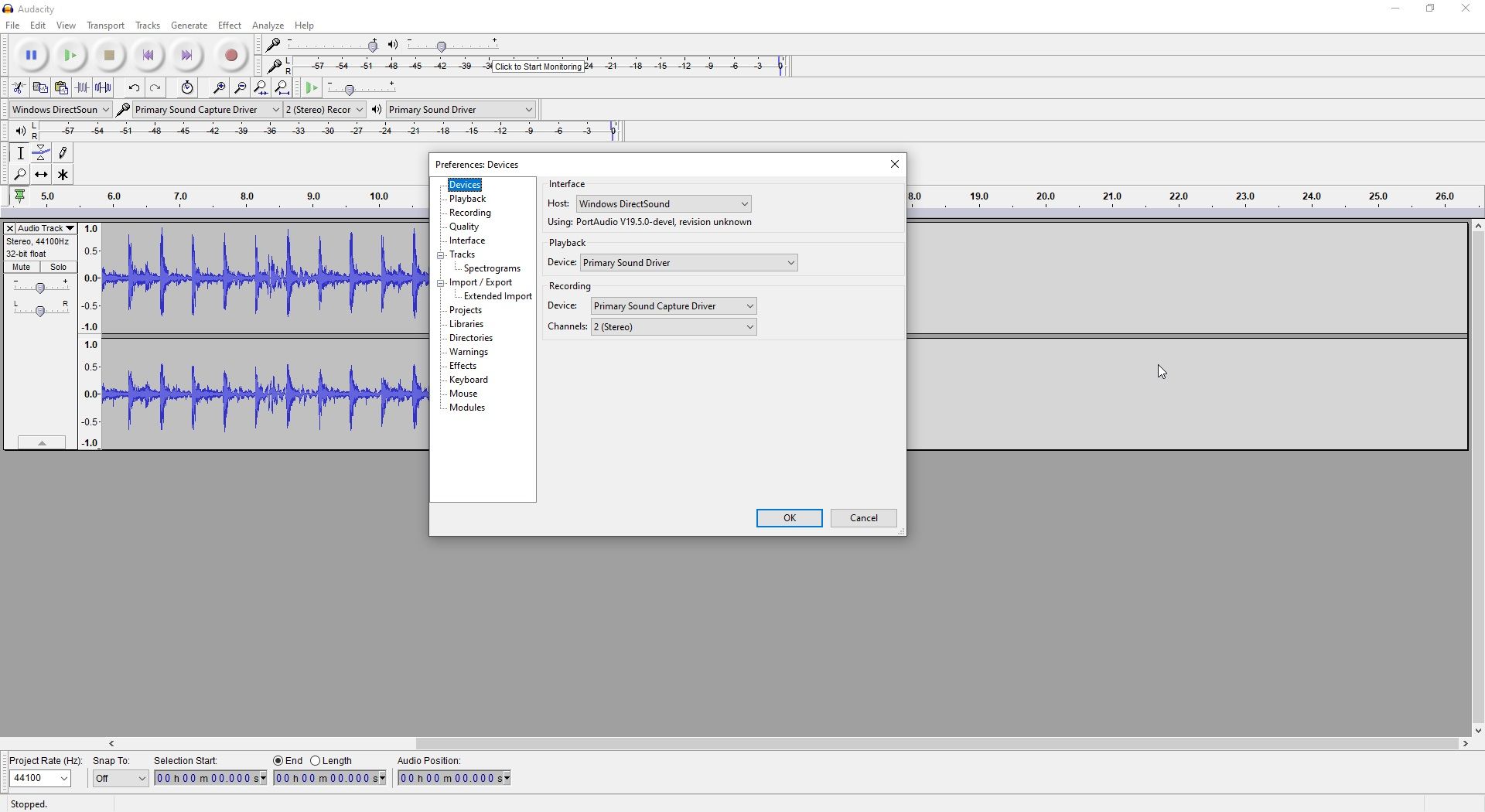
Task: Click the Copy icon in edit toolbar
Action: pyautogui.click(x=40, y=88)
